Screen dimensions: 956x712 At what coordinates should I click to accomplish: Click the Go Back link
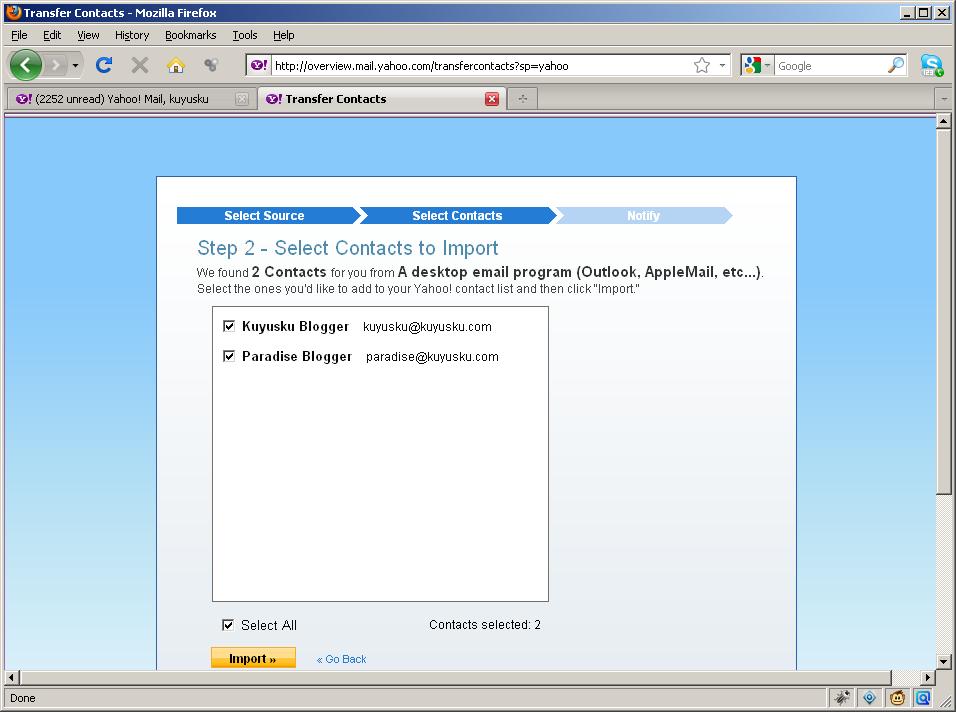coord(341,659)
